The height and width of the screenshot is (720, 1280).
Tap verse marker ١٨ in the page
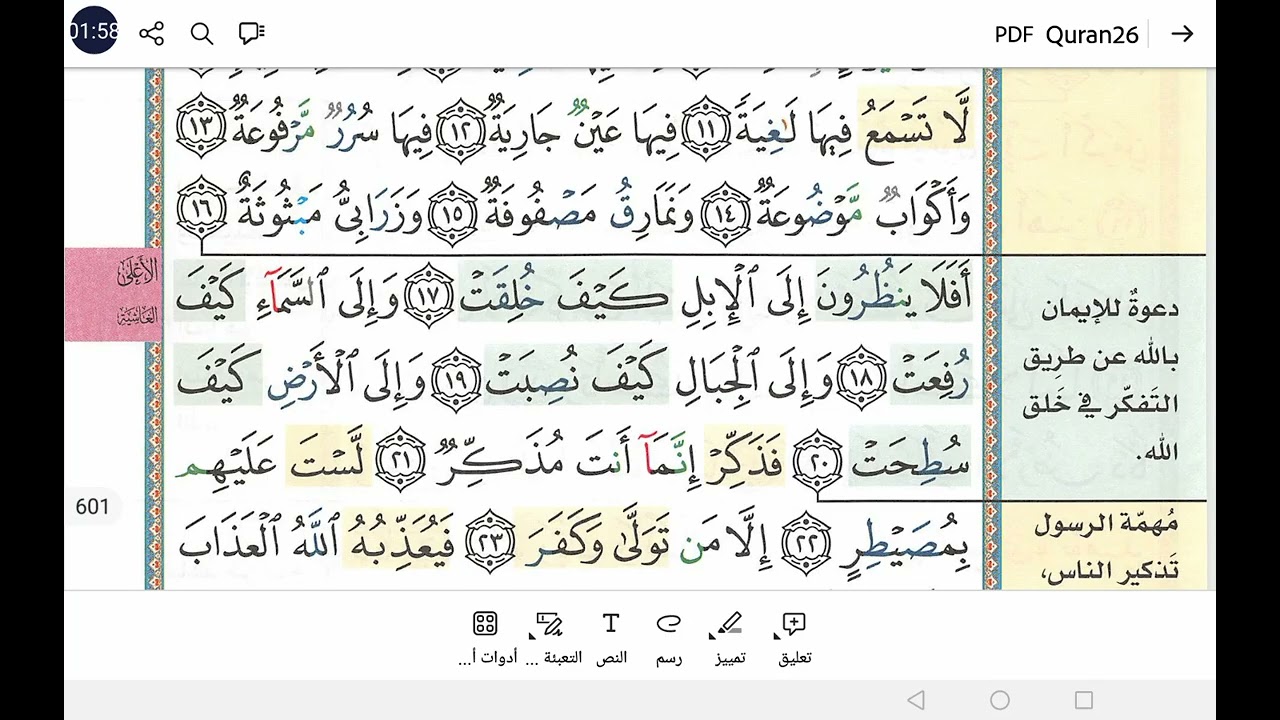[x=862, y=378]
